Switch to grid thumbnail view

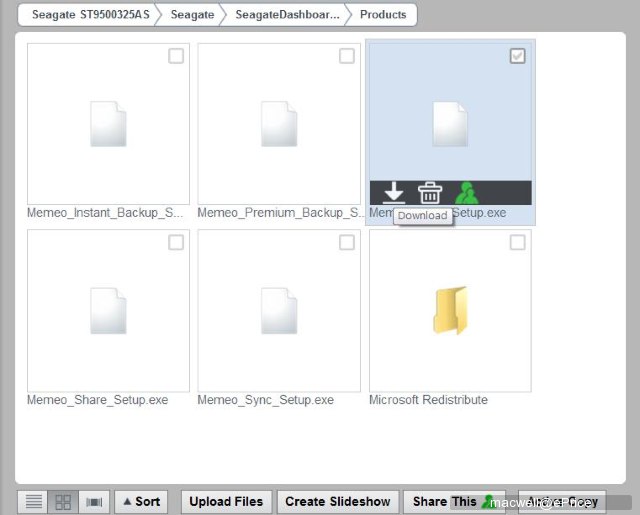pos(63,502)
